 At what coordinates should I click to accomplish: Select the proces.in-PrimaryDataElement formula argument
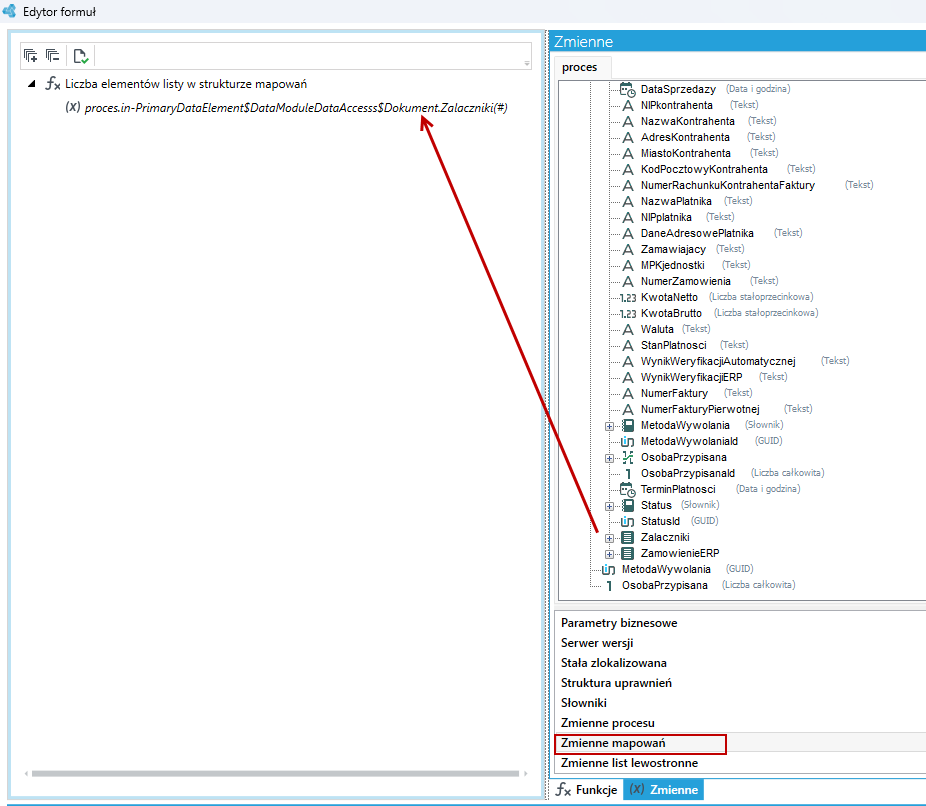pos(296,108)
